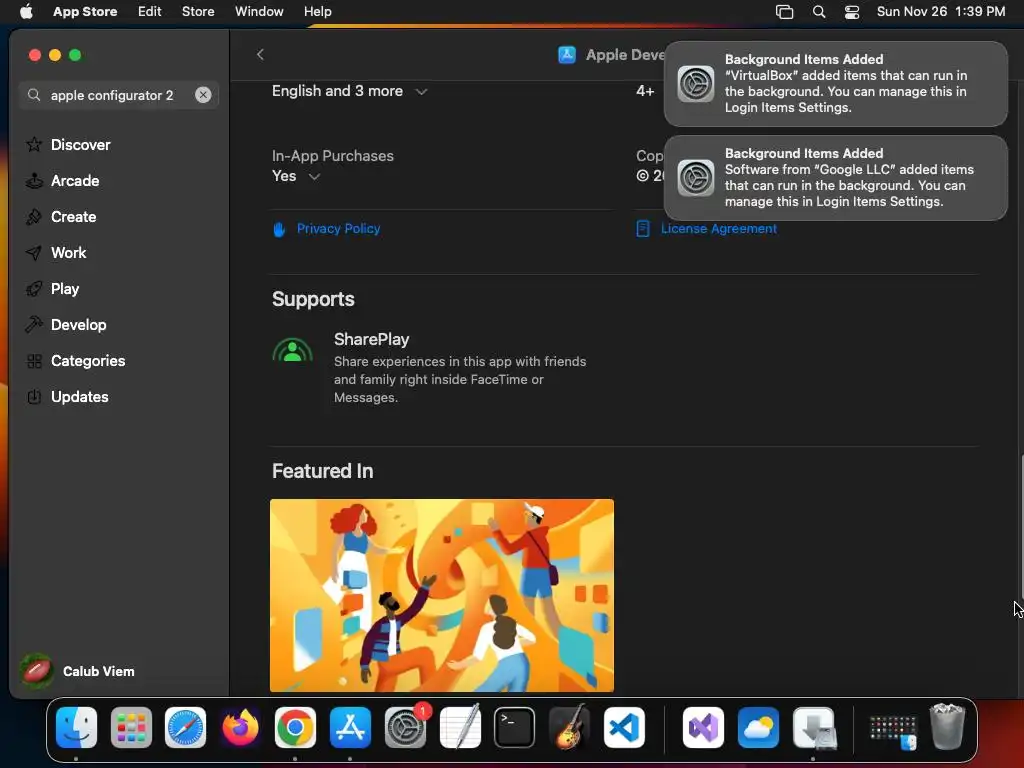Expand the English and 3 more languages list
Screen dimensions: 1024x768
pyautogui.click(x=421, y=91)
